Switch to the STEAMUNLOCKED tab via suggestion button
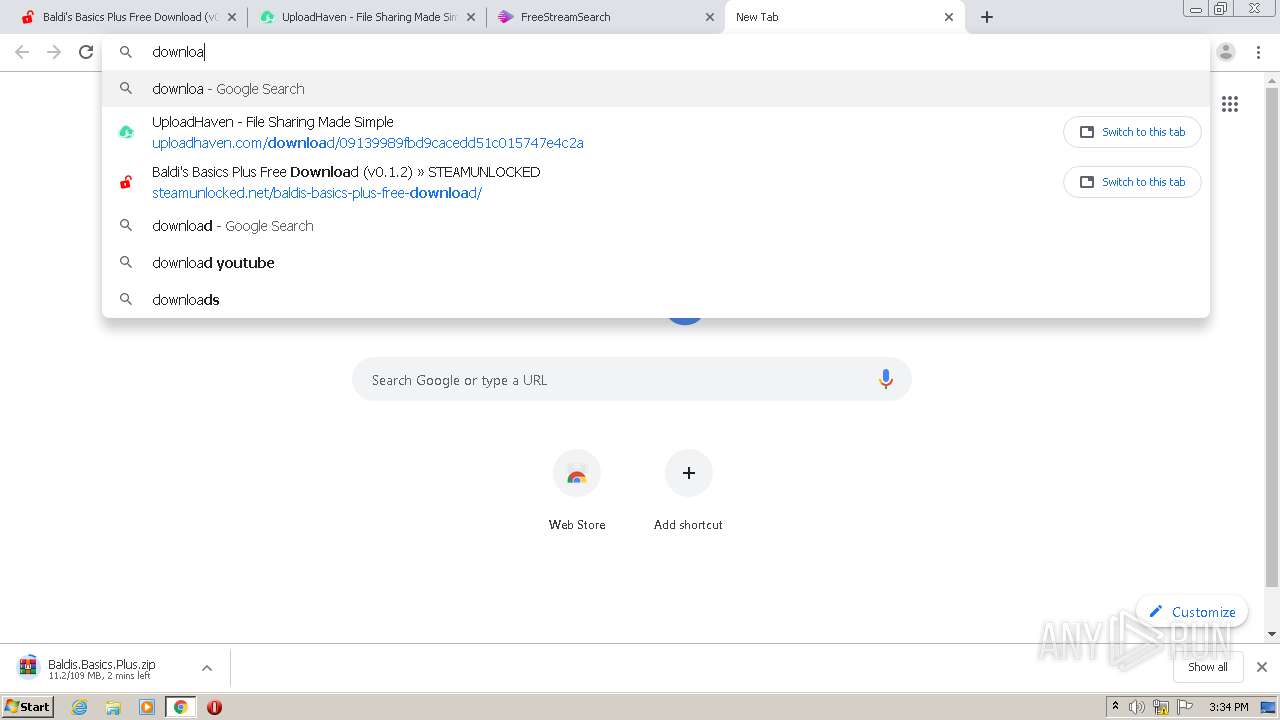1280x720 pixels. tap(1132, 182)
